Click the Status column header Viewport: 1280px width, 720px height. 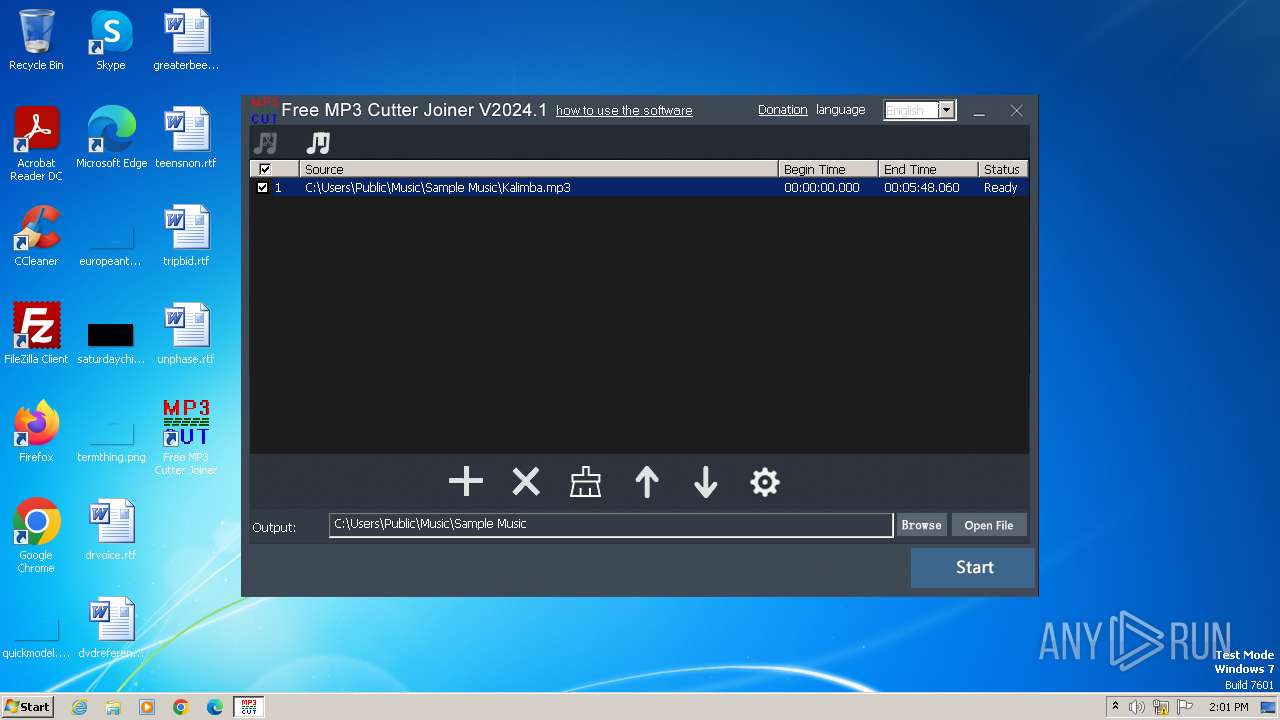[1003, 169]
